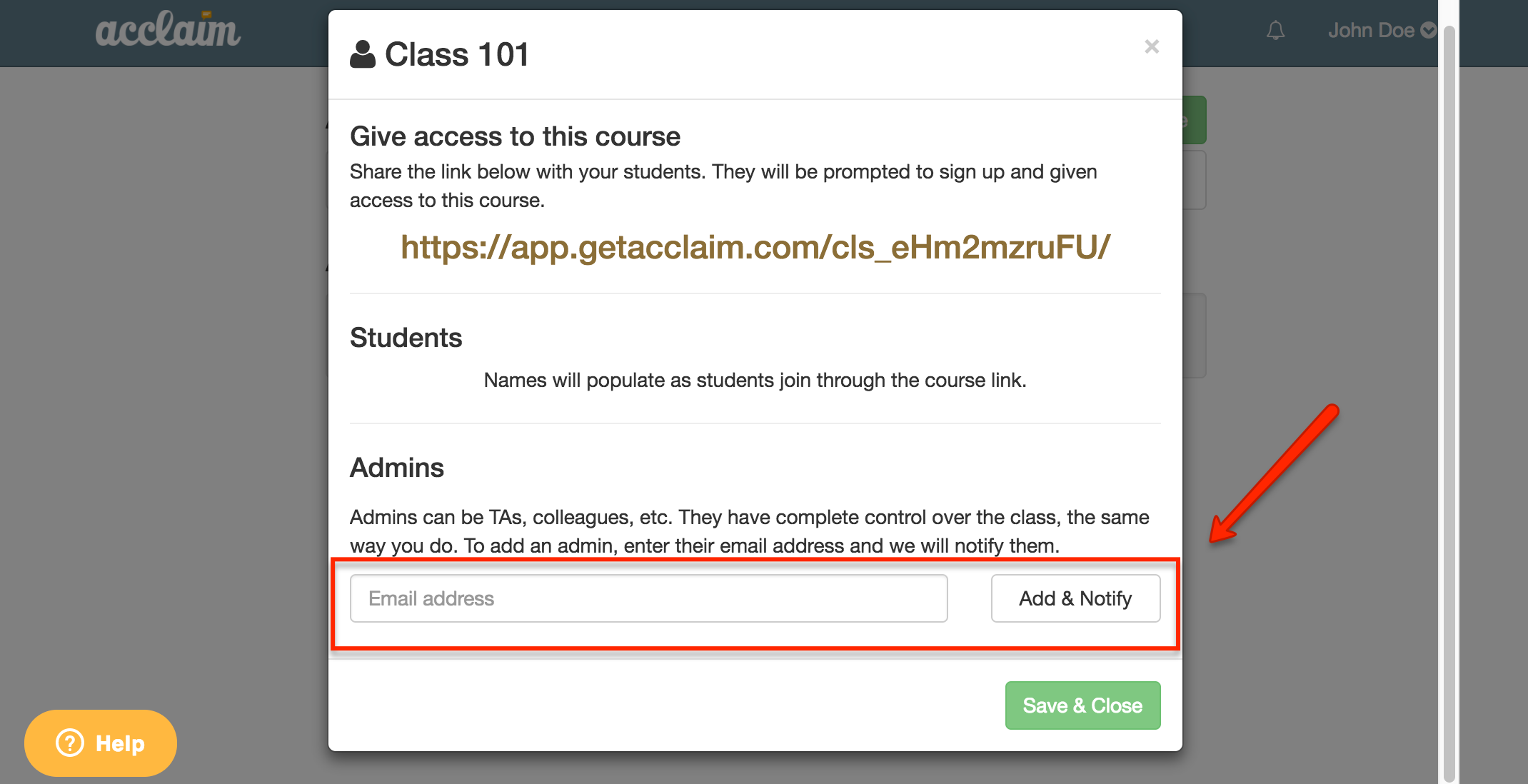The height and width of the screenshot is (784, 1528).
Task: Focus the Email address field
Action: 648,598
